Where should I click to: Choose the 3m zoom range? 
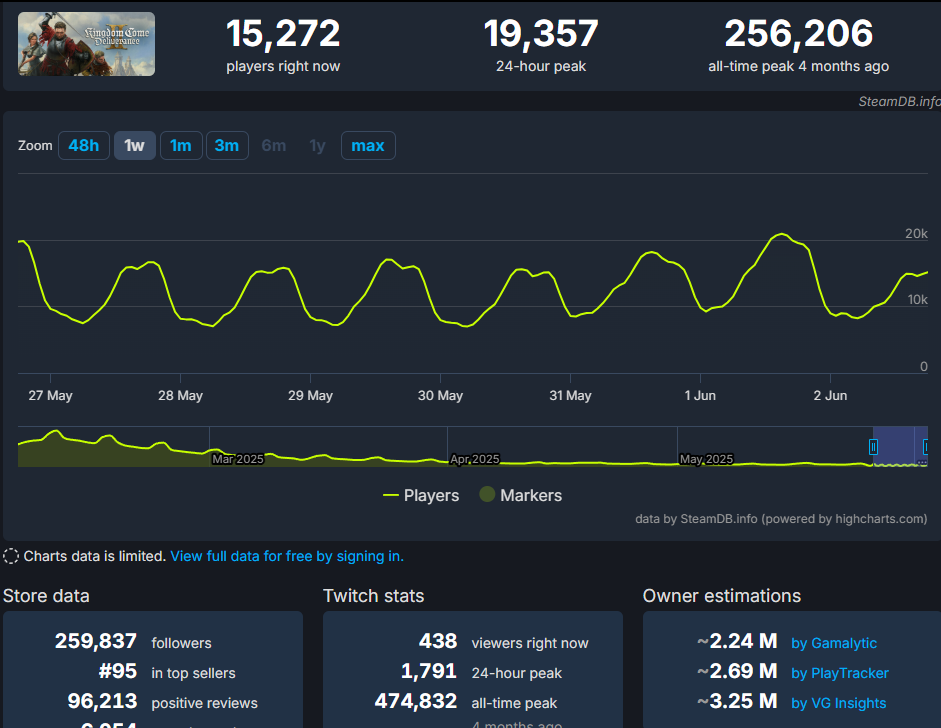pyautogui.click(x=227, y=145)
